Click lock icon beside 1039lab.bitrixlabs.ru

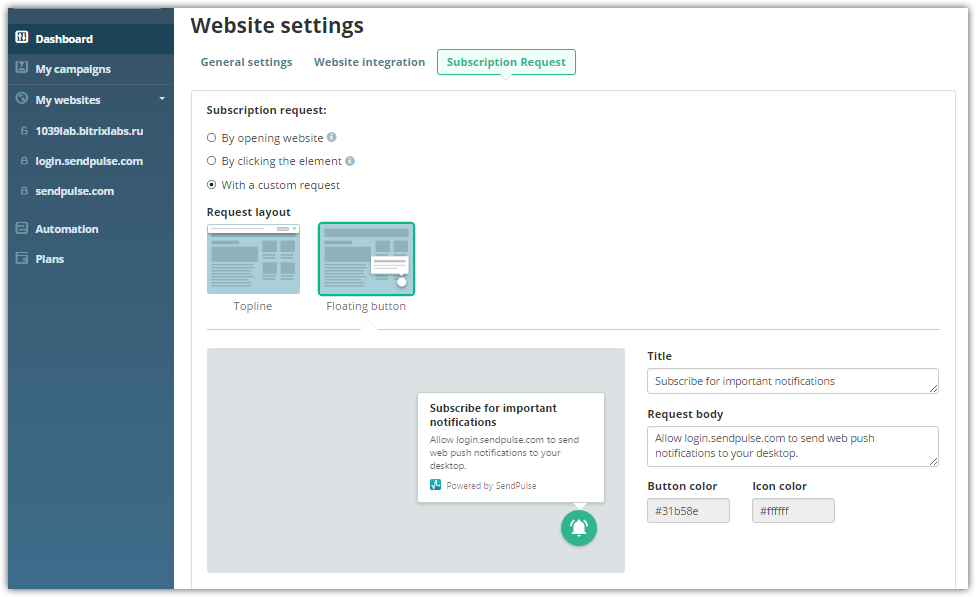24,131
